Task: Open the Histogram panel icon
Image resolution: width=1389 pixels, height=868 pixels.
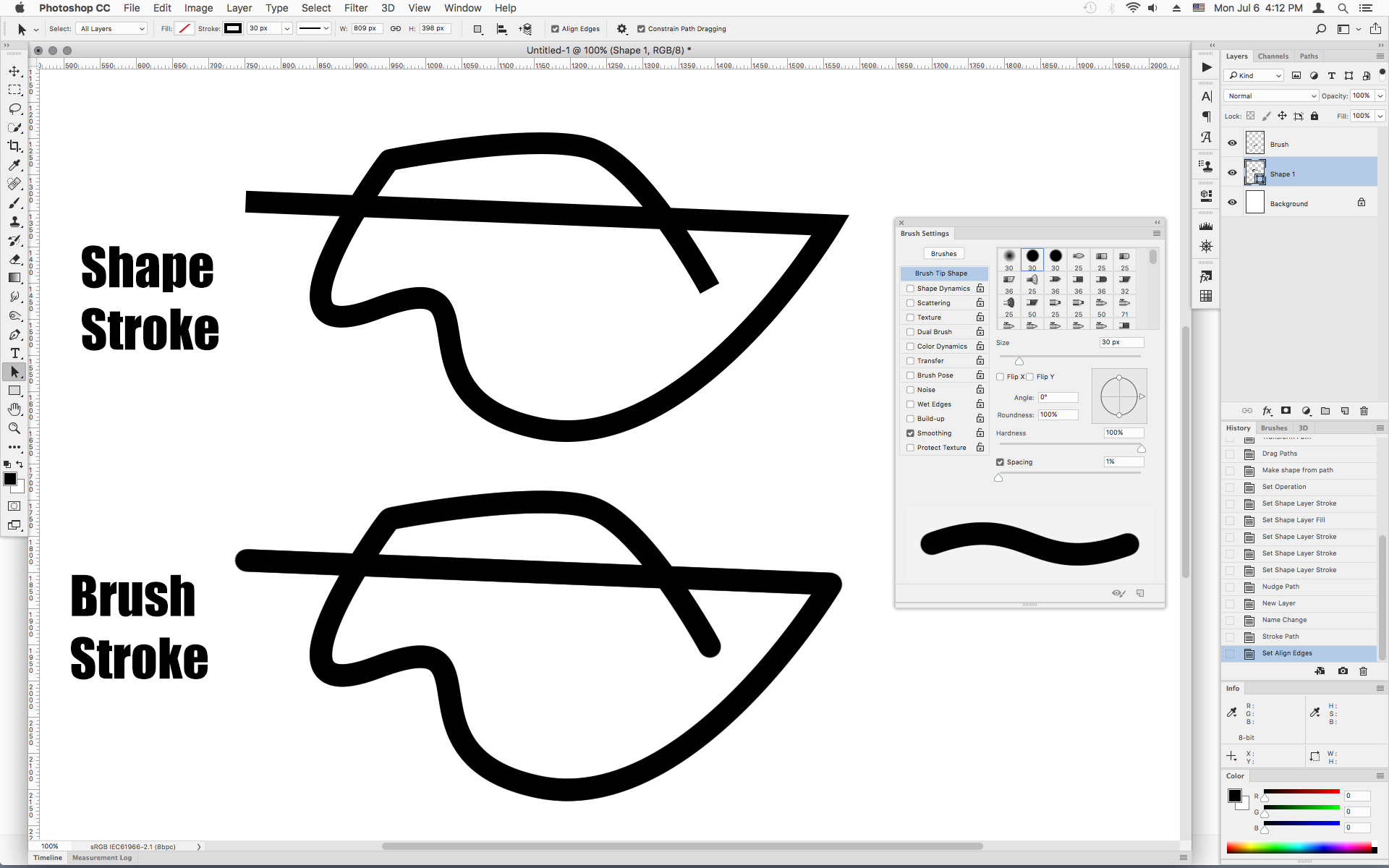Action: 1206,225
